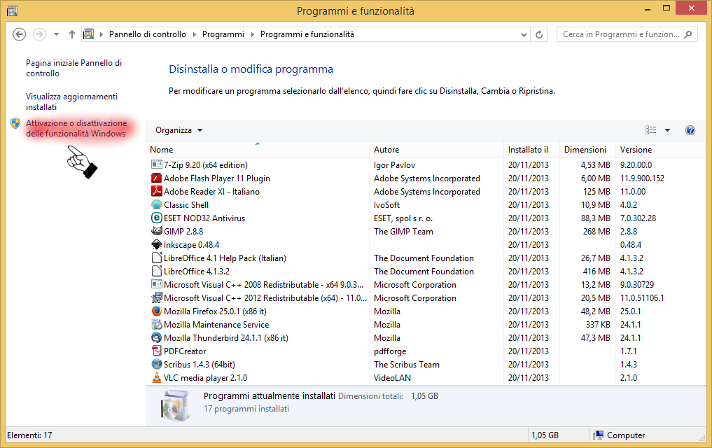
Task: Click the Mozilla Firefox icon
Action: coord(157,311)
